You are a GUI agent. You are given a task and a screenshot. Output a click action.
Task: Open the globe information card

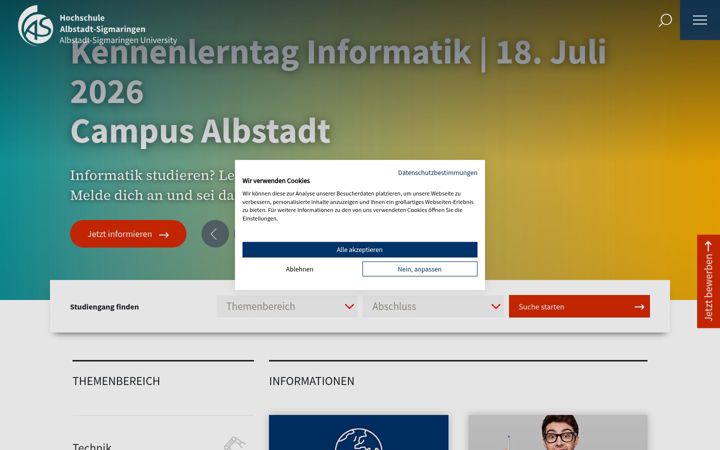[359, 433]
